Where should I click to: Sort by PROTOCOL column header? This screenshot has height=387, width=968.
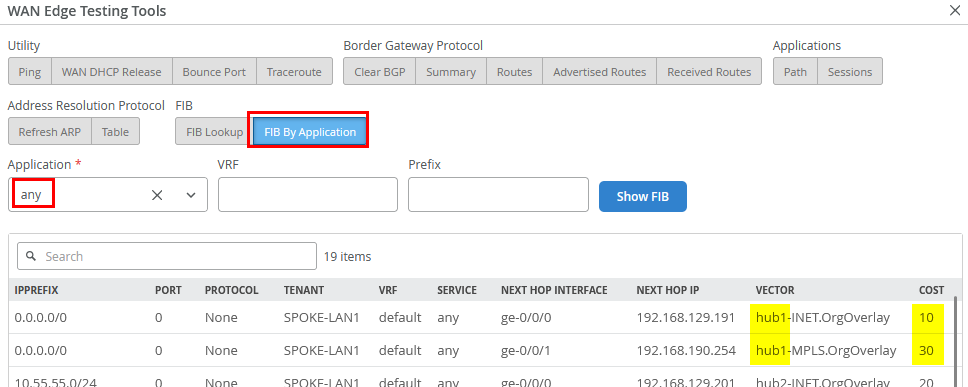[x=232, y=289]
